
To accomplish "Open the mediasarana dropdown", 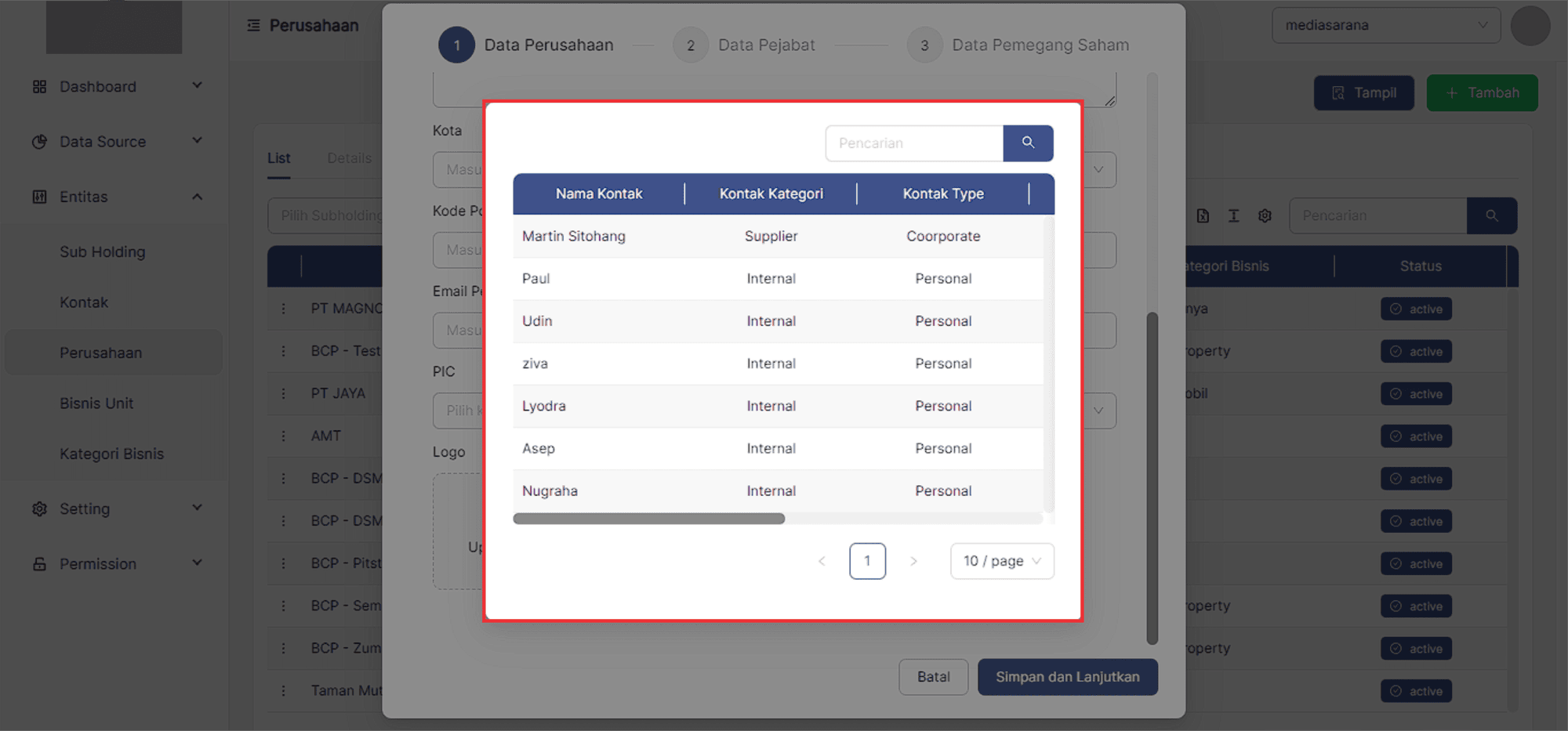I will point(1385,26).
